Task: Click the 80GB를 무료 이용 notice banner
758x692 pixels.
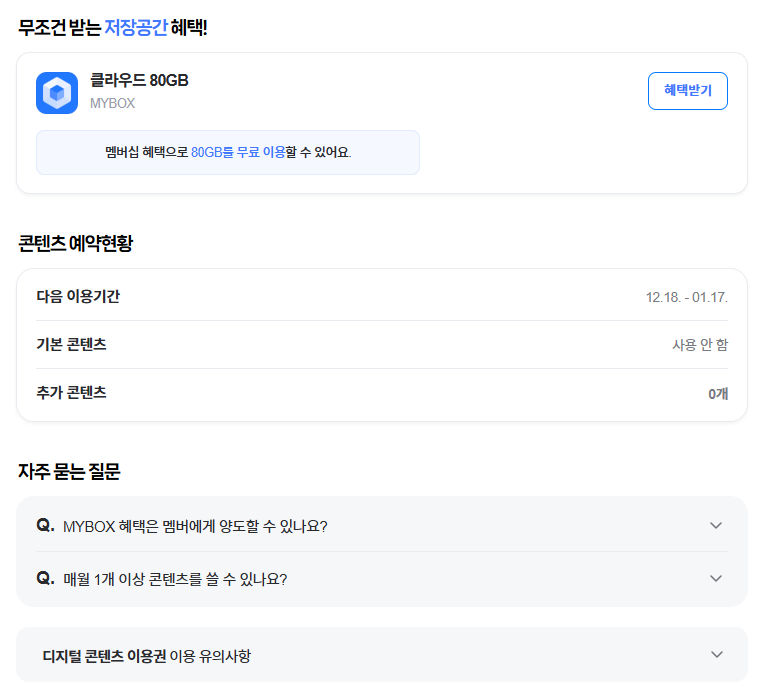Action: [x=228, y=152]
